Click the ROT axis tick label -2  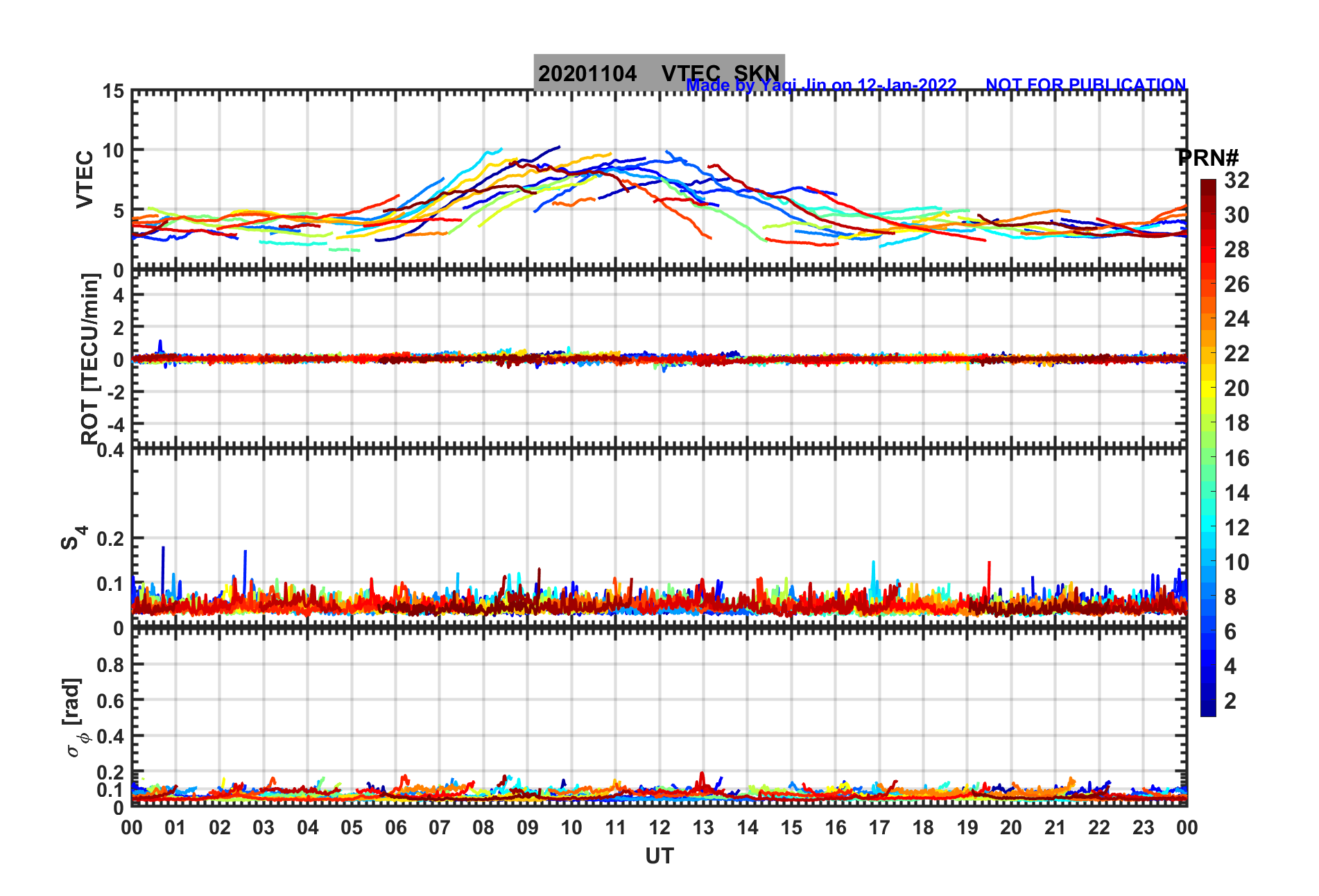pyautogui.click(x=116, y=392)
